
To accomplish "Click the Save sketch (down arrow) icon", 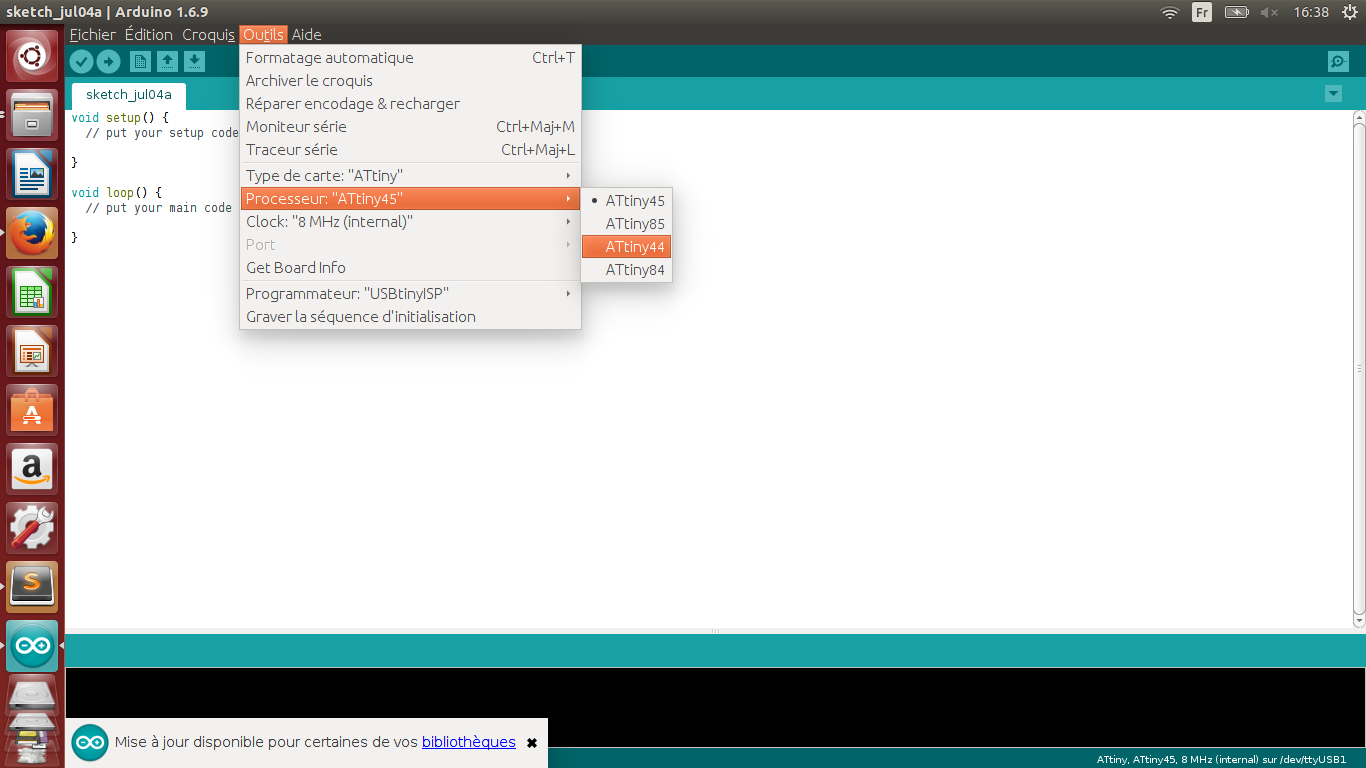I will coord(194,62).
